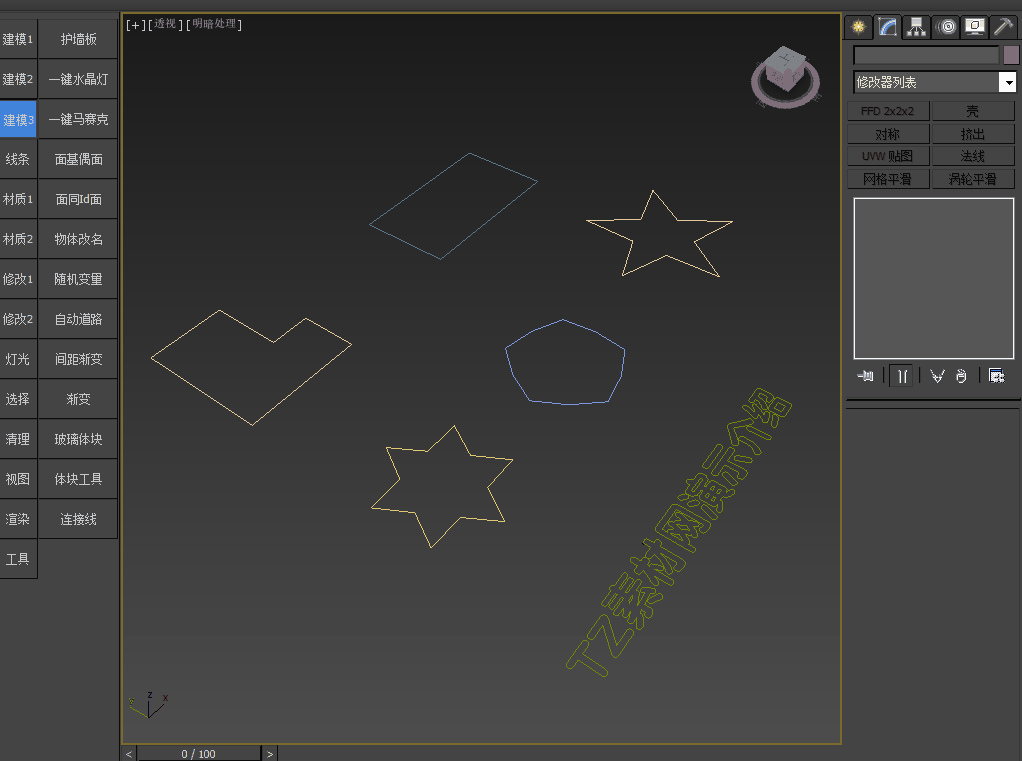Open Configure Modifier Sets icon
The width and height of the screenshot is (1022, 761).
pyautogui.click(x=996, y=376)
